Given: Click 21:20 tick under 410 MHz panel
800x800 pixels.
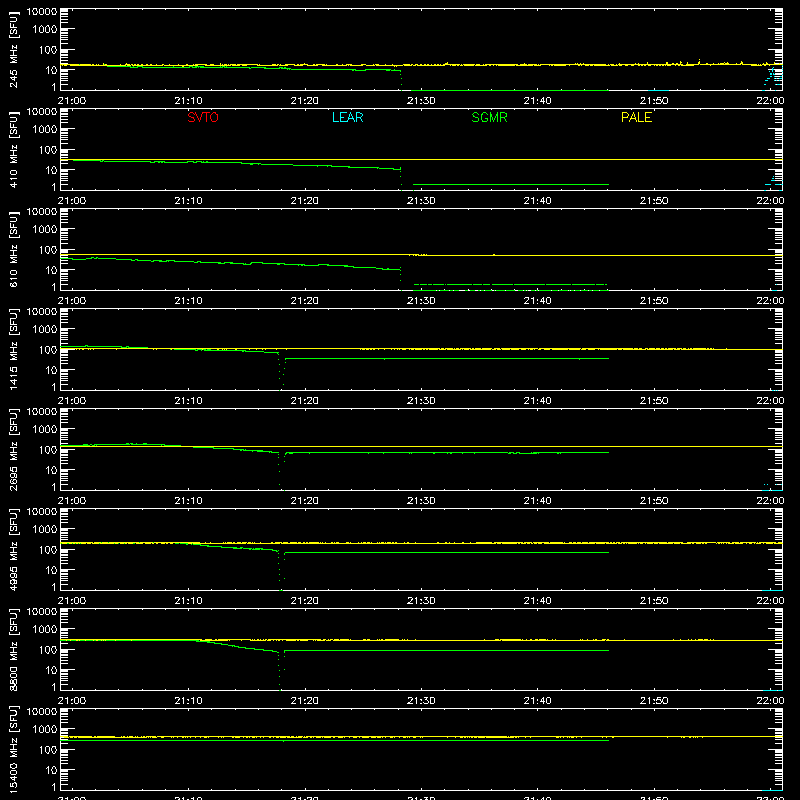Looking at the screenshot, I should pos(305,201).
